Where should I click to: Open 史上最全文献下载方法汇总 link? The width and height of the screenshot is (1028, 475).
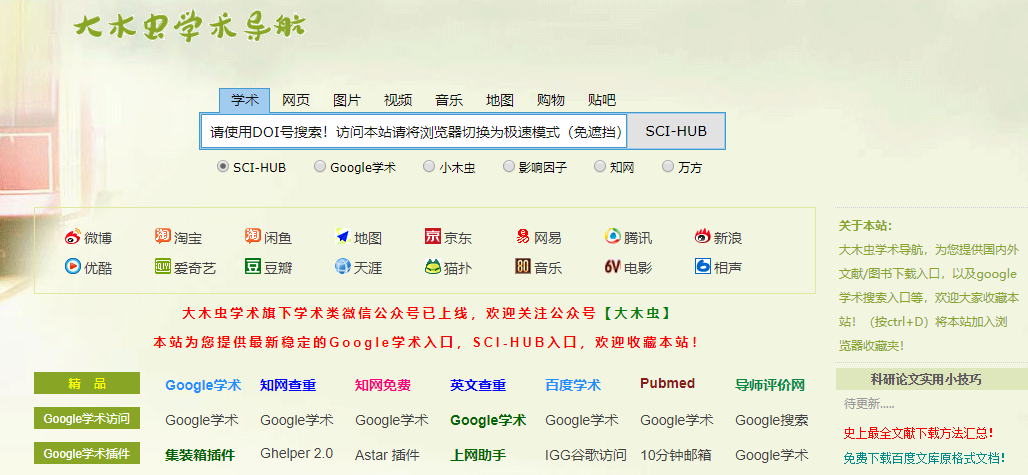pyautogui.click(x=919, y=433)
